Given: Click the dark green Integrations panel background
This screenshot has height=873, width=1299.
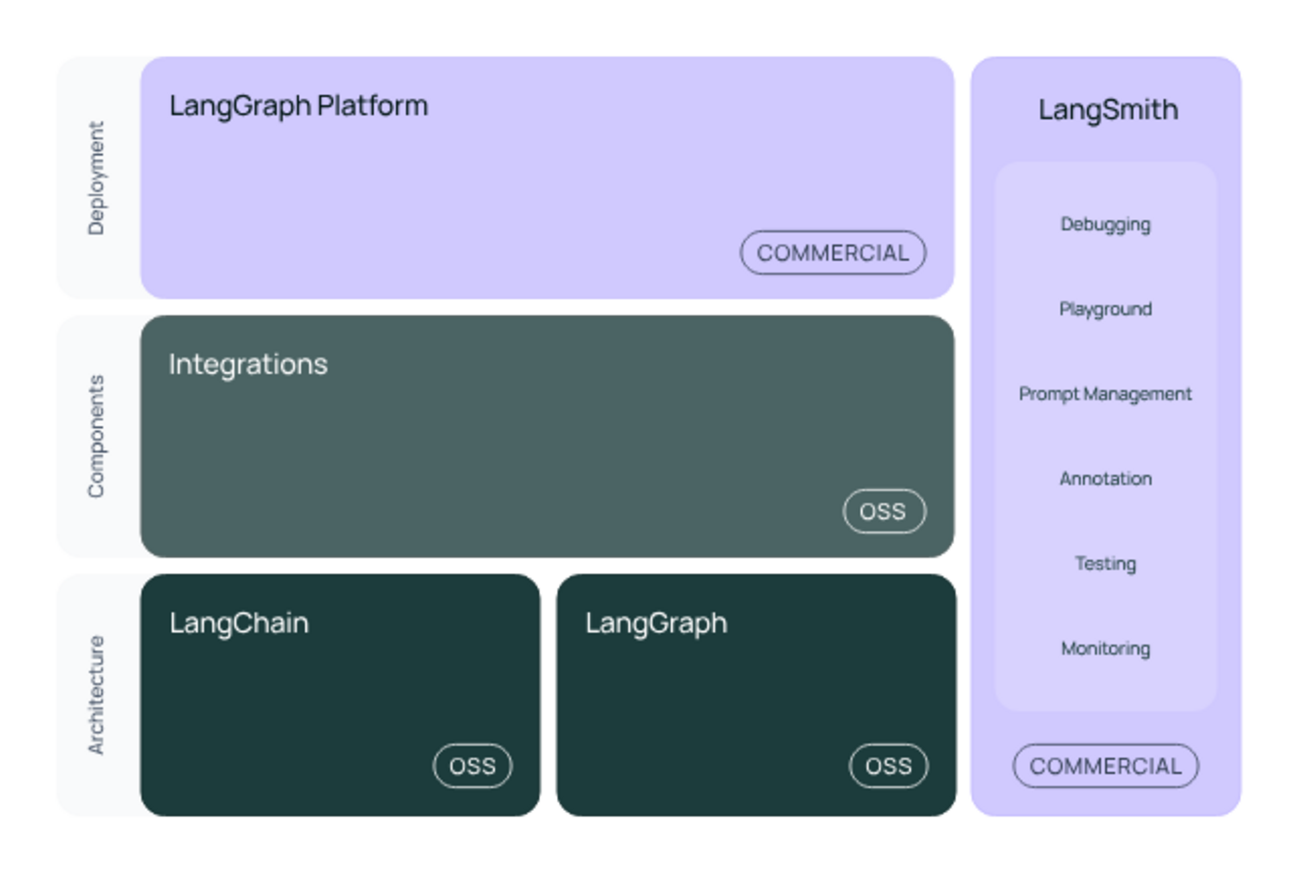Looking at the screenshot, I should tap(547, 436).
